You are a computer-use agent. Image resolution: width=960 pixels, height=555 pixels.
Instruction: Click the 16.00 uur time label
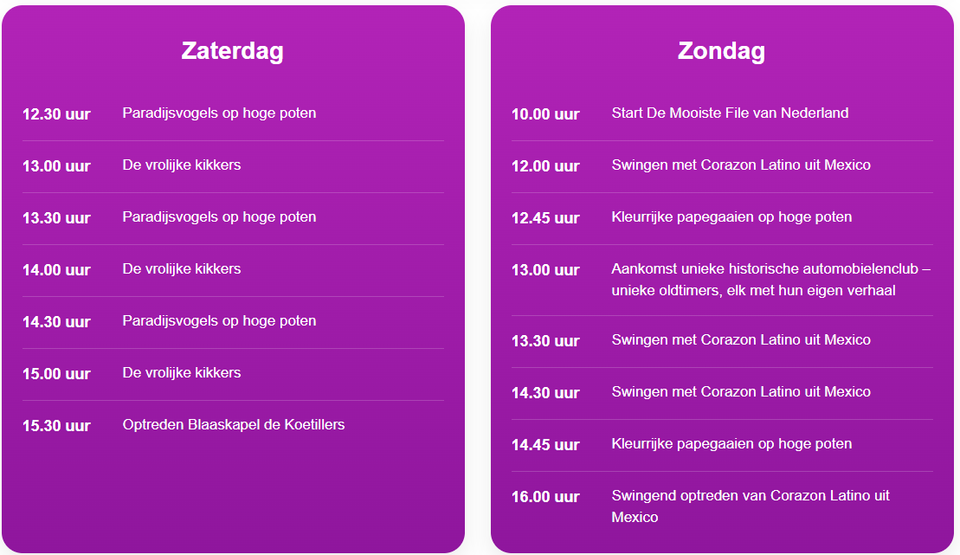click(x=546, y=497)
